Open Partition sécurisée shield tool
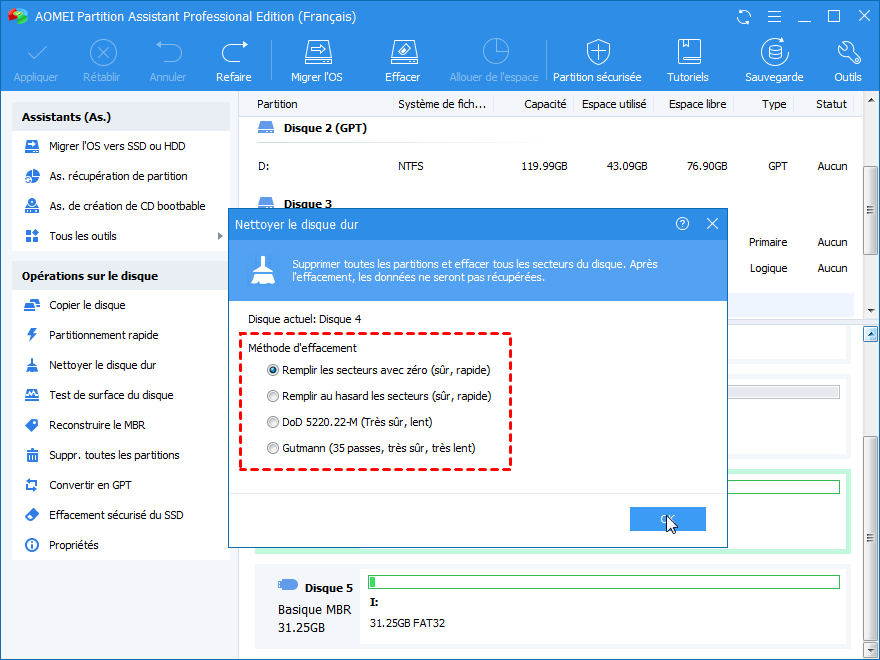Screen dimensions: 880x660 [597, 61]
